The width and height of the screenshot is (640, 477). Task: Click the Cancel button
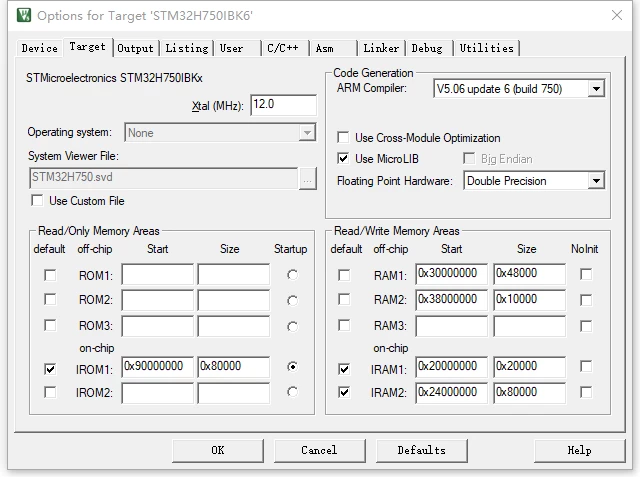[320, 450]
